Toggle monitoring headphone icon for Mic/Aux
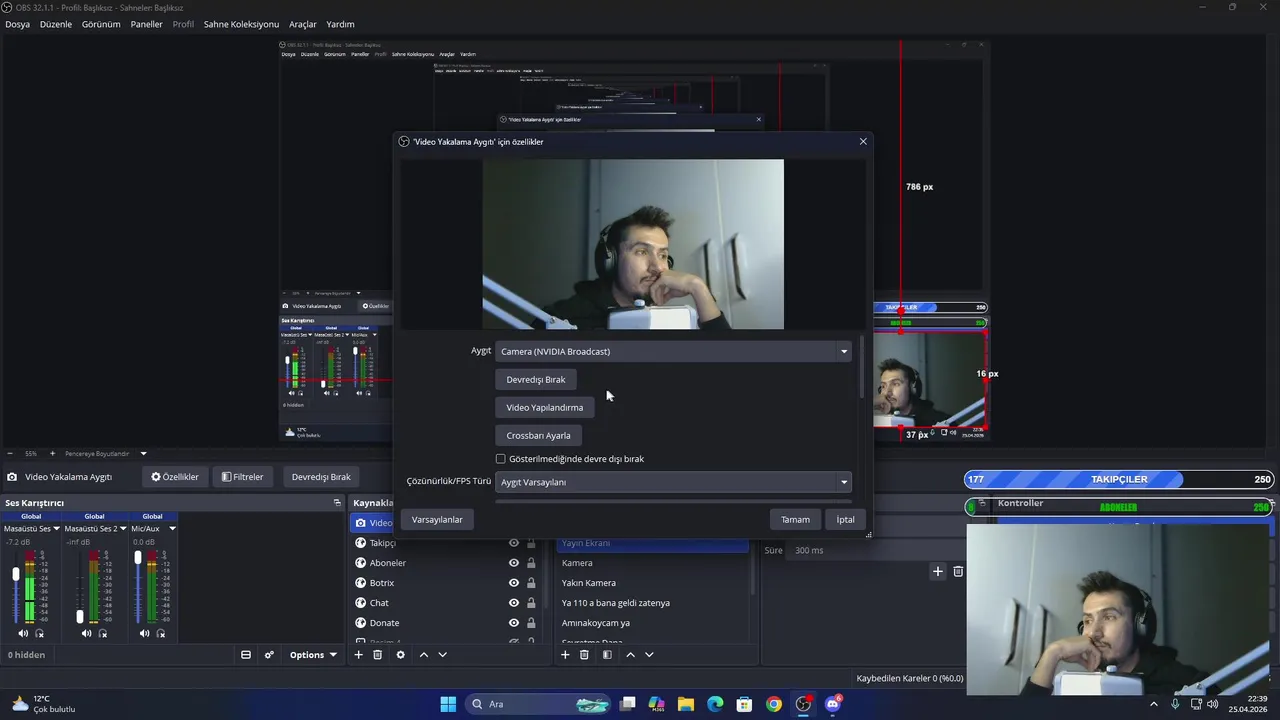Image resolution: width=1280 pixels, height=720 pixels. point(161,633)
